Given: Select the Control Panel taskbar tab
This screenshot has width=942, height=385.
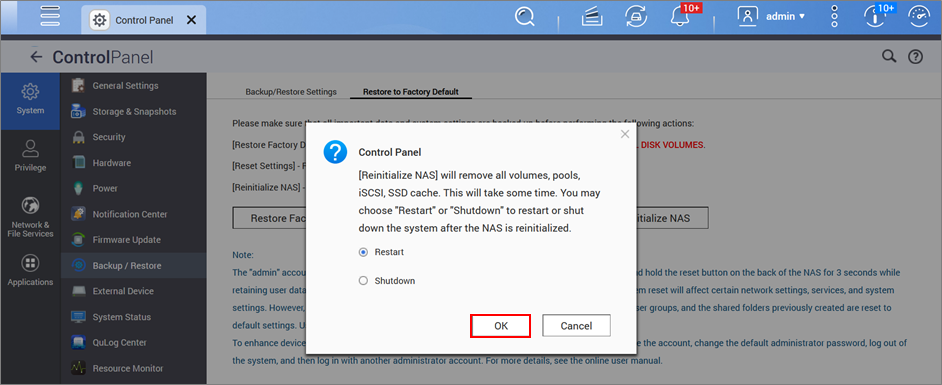Looking at the screenshot, I should (144, 20).
